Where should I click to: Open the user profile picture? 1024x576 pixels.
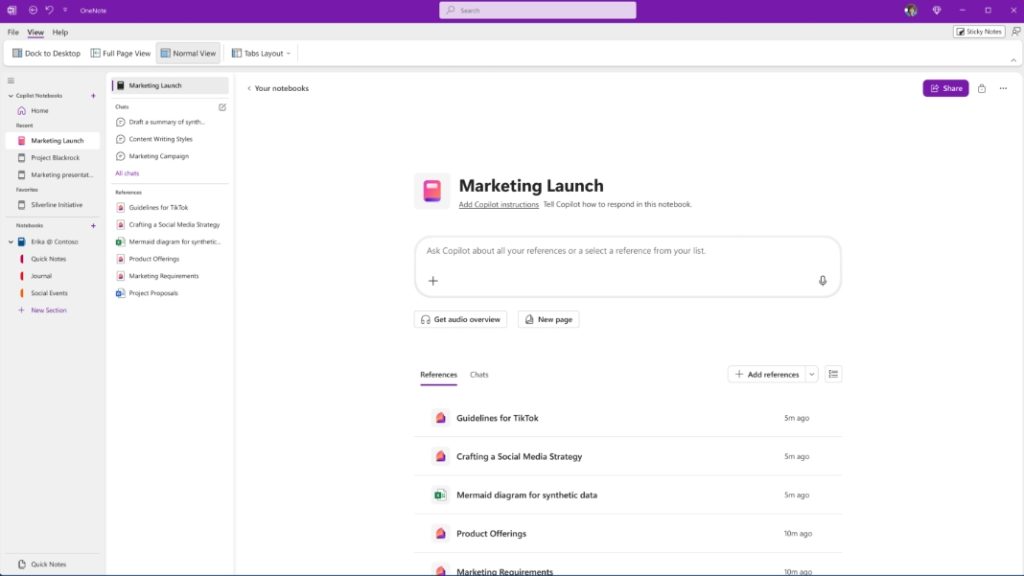coord(910,10)
